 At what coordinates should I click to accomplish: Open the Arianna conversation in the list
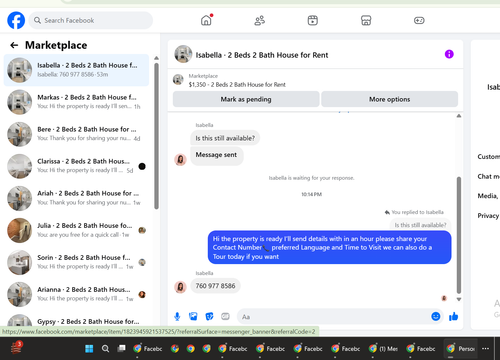(76, 294)
